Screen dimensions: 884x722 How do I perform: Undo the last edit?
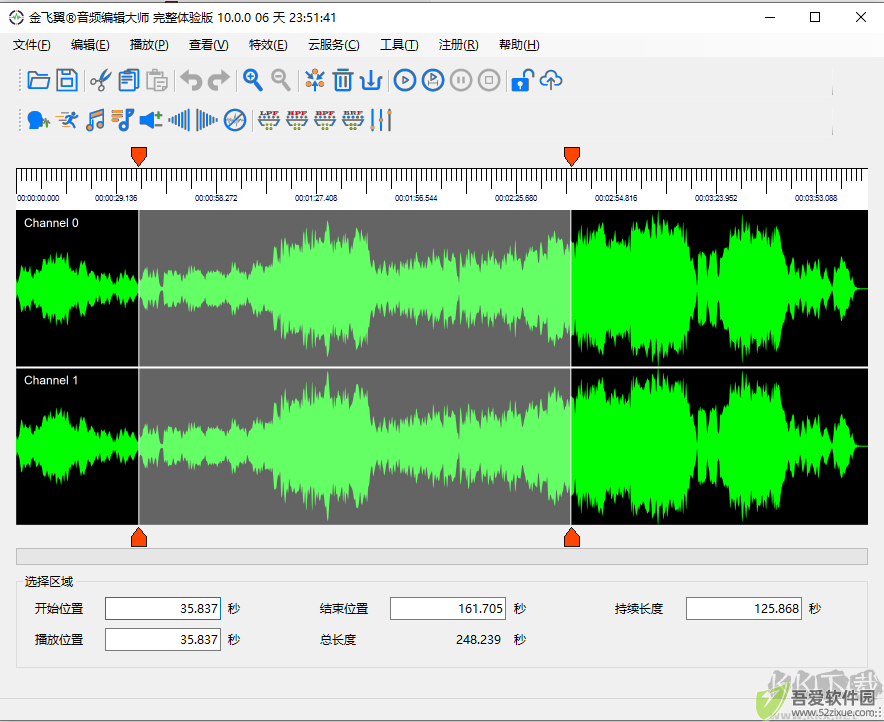[191, 81]
